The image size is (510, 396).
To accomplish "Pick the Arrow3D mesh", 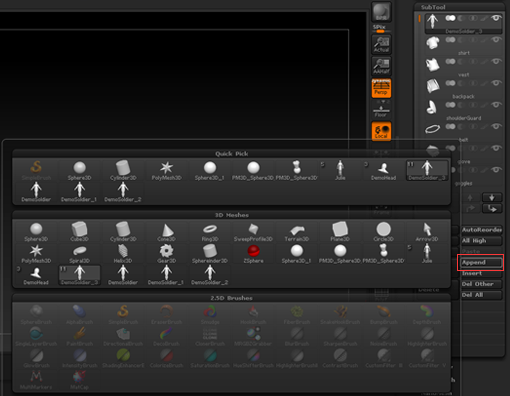I will tap(427, 232).
